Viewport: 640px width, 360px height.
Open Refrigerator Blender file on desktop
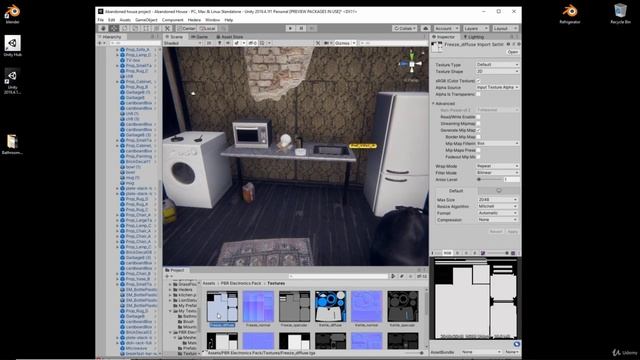(570, 13)
